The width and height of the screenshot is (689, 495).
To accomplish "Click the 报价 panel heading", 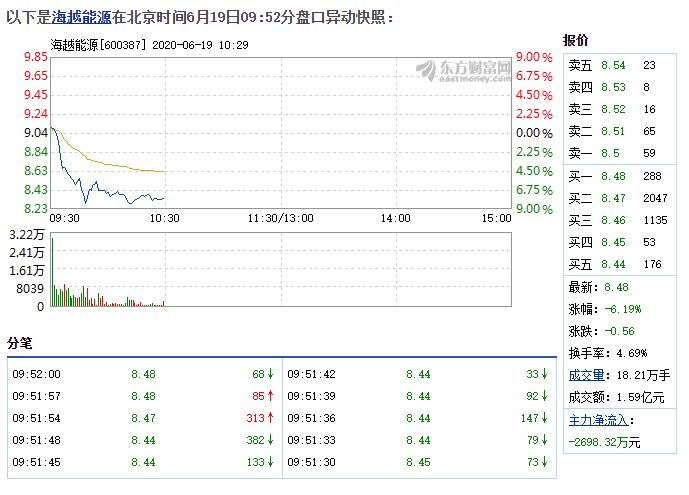I will point(575,40).
